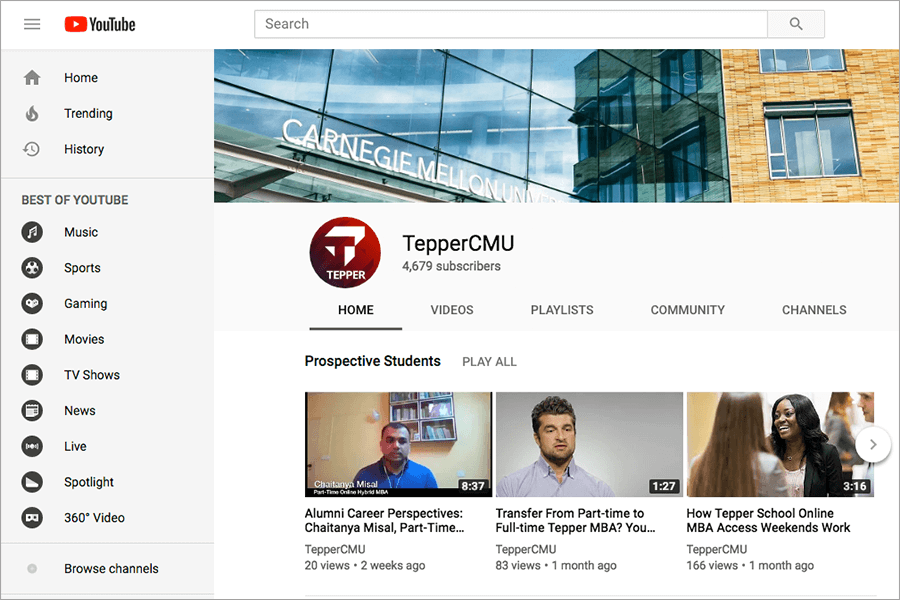Click '166 views • 1 month ago' text
The height and width of the screenshot is (600, 900).
pyautogui.click(x=750, y=566)
